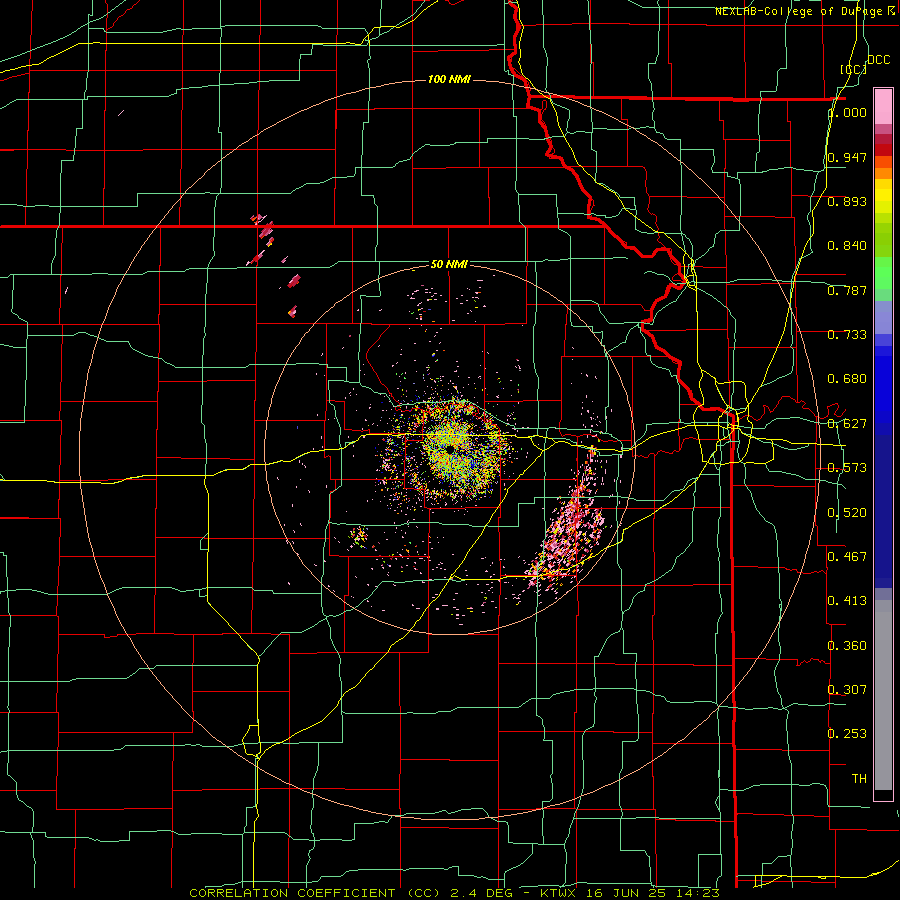Click the 0.947 color scale value
Screen dimensions: 900x900
(847, 157)
